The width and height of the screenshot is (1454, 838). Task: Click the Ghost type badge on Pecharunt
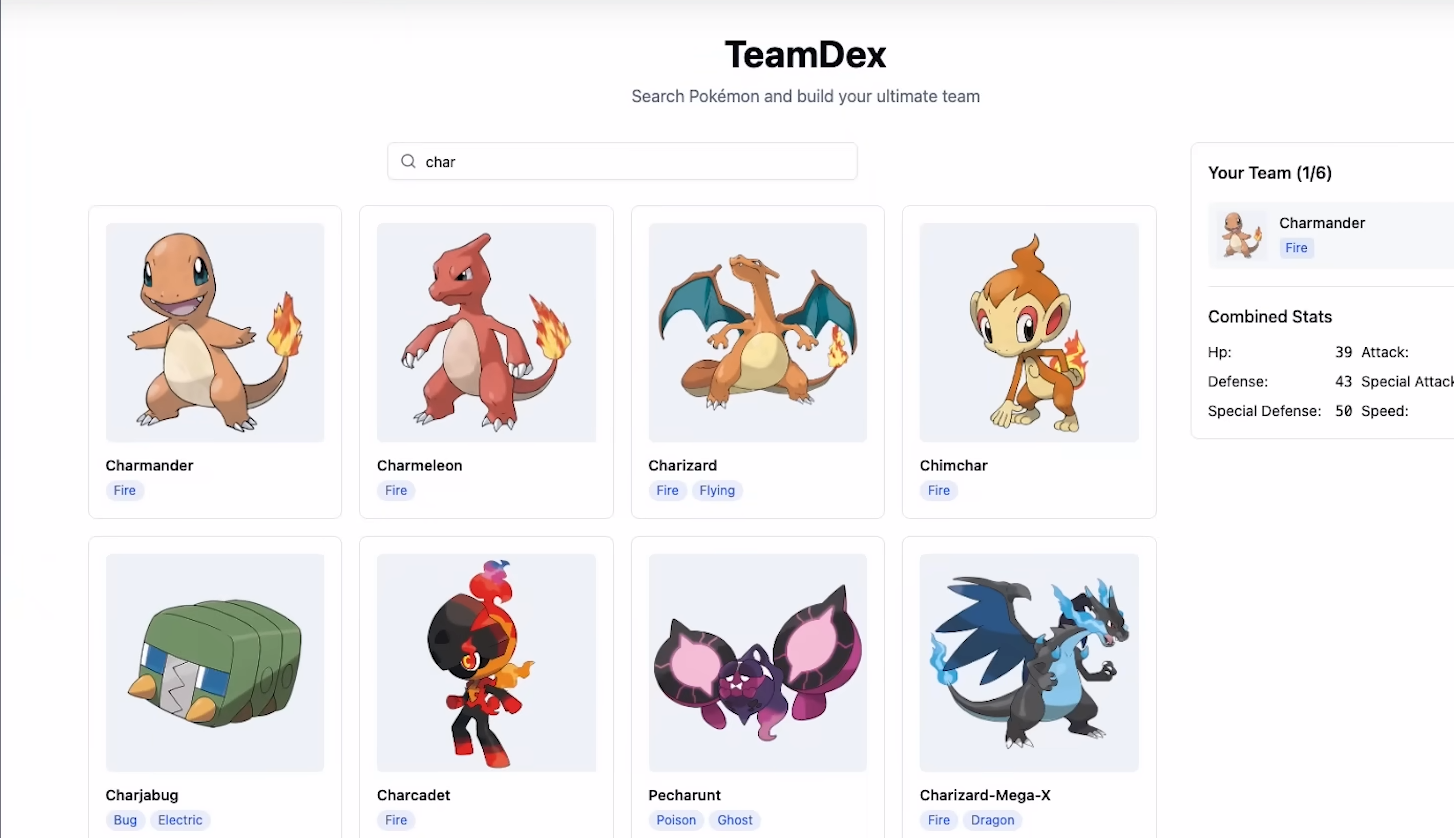click(735, 820)
